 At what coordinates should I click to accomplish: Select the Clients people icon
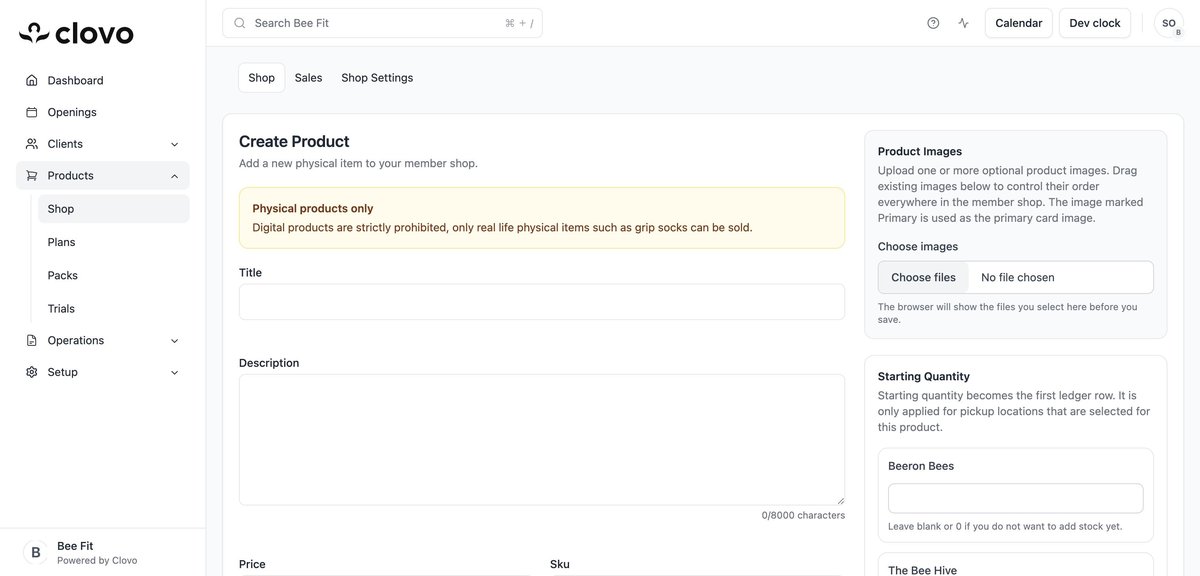[30, 141]
